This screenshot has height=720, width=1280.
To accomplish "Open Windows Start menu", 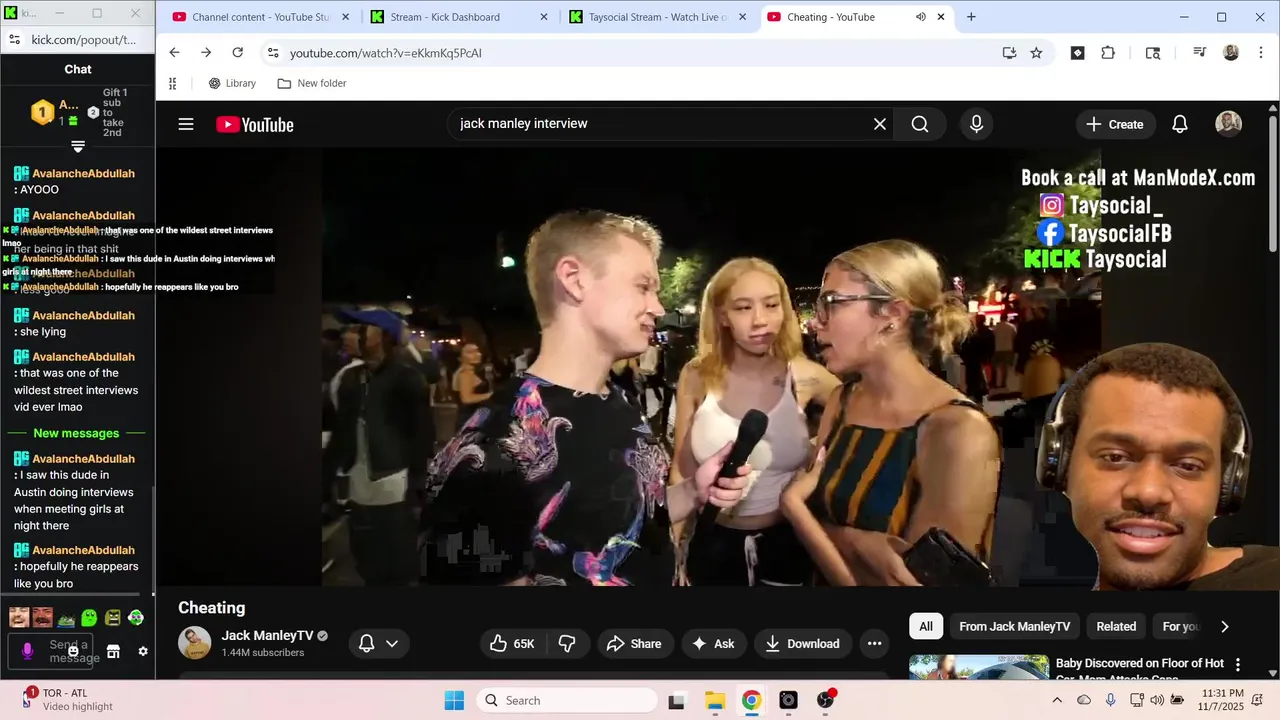I will (454, 700).
